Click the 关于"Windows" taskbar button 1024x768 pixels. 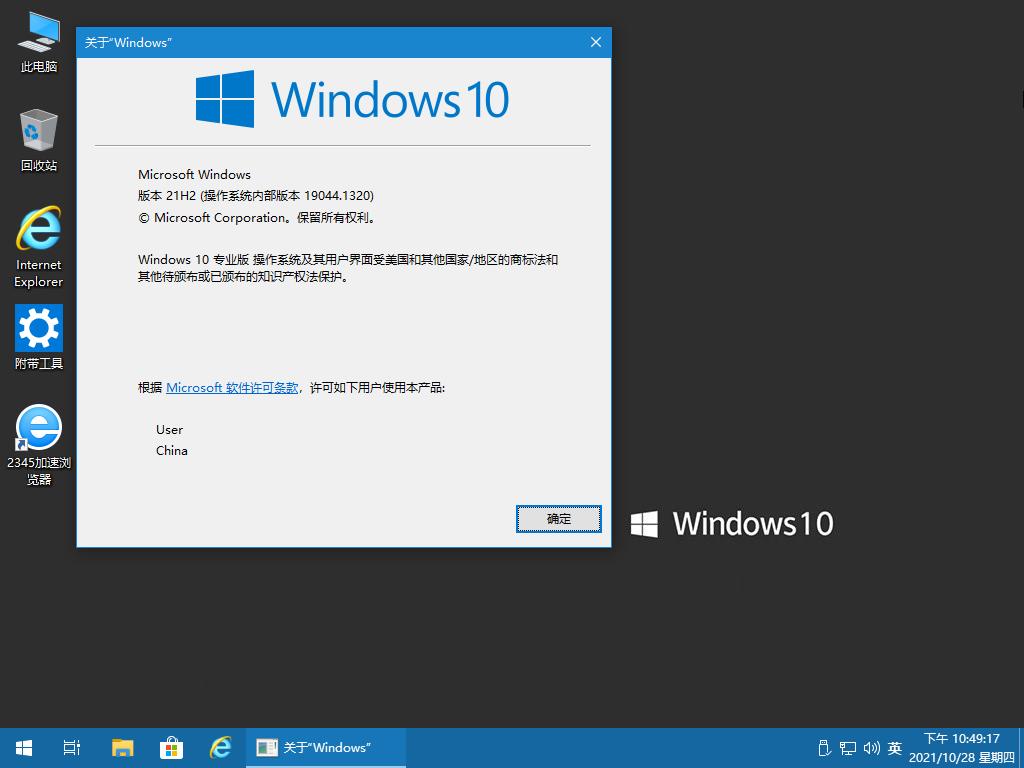click(326, 748)
